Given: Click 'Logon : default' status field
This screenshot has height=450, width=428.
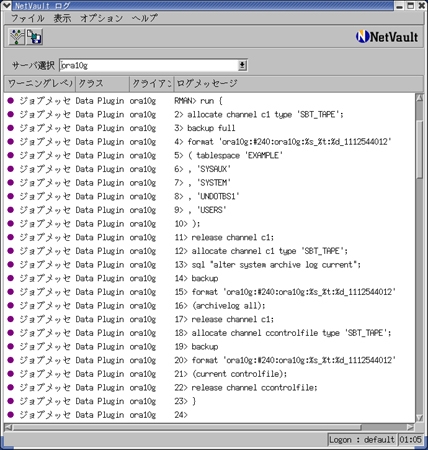Looking at the screenshot, I should [x=362, y=440].
